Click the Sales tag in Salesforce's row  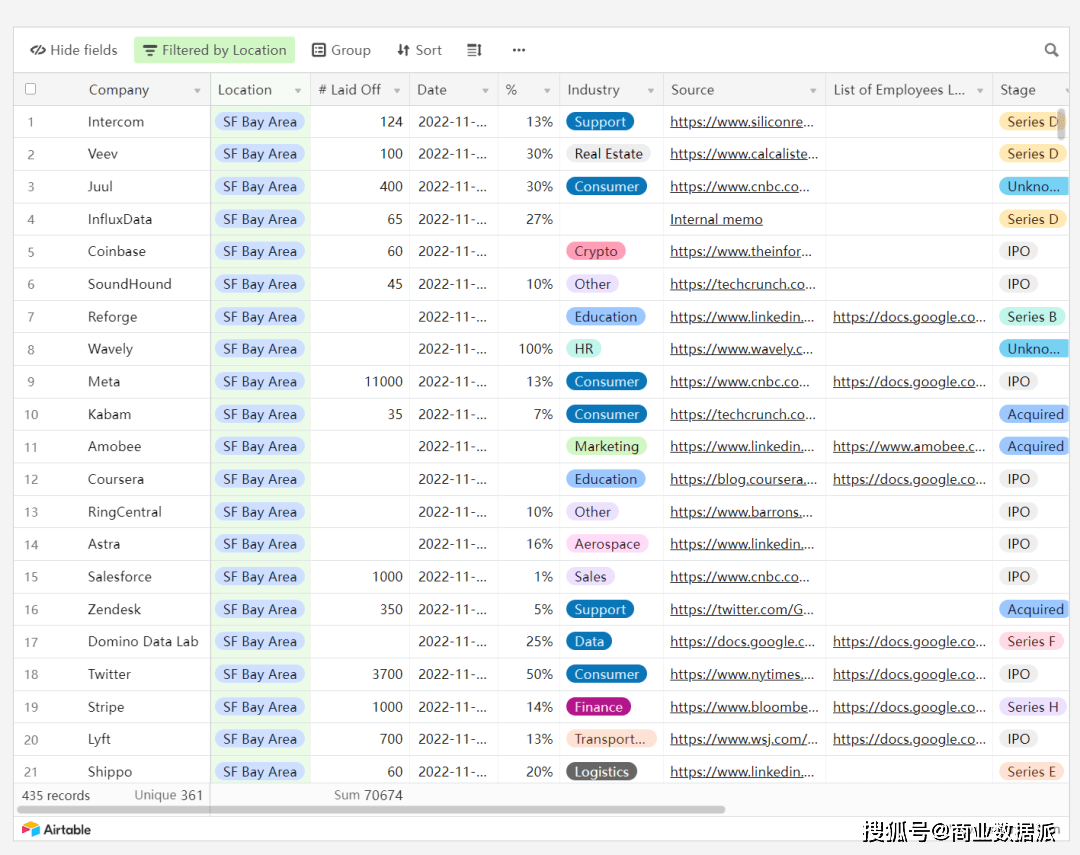[590, 577]
